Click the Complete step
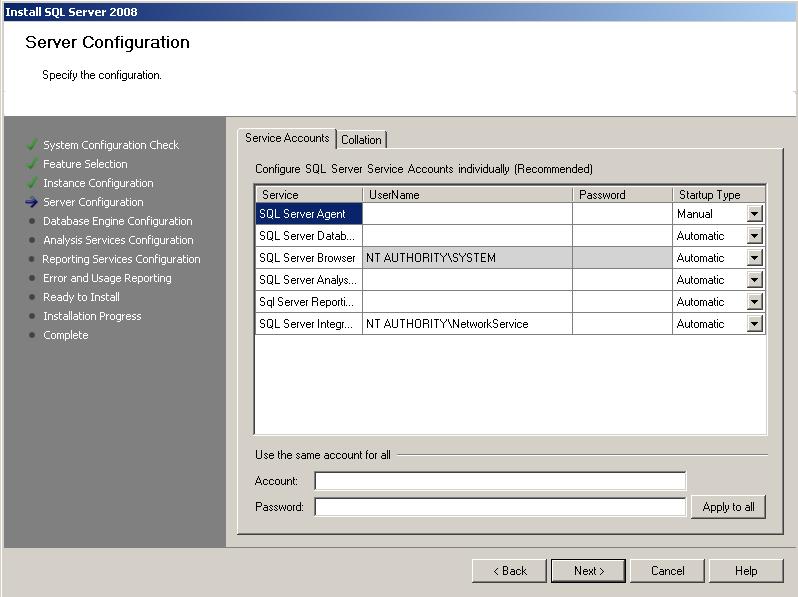 [x=66, y=335]
